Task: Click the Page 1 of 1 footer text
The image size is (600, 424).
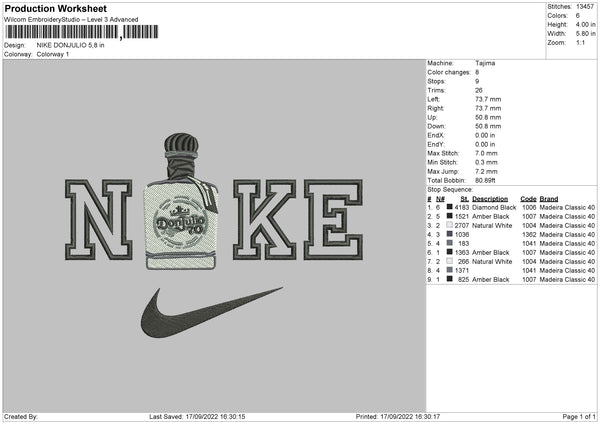Action: coord(579,417)
